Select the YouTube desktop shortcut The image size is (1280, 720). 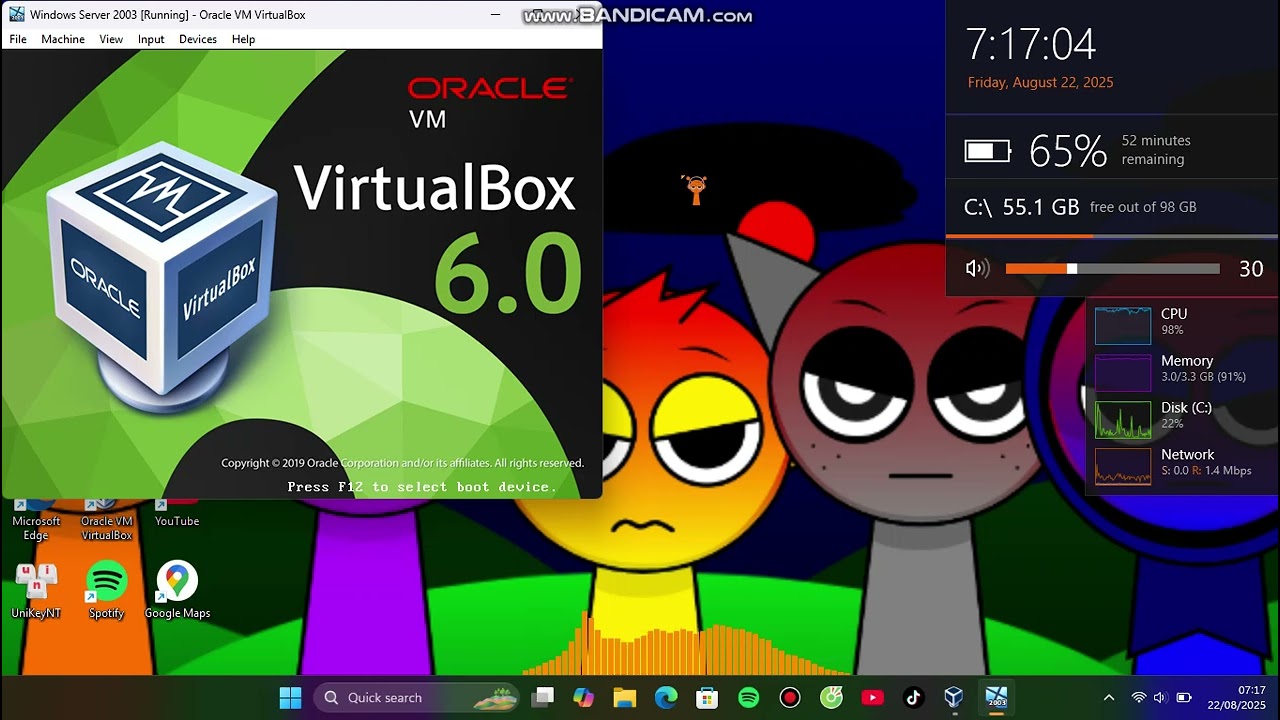[177, 514]
